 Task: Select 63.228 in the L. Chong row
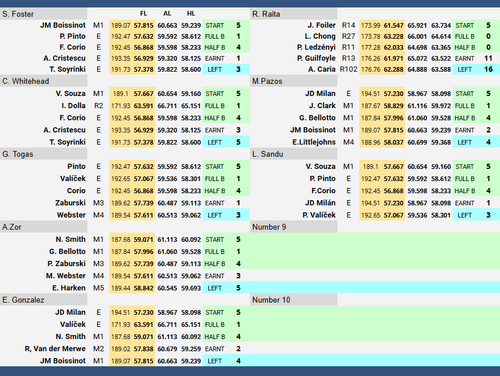click(394, 36)
